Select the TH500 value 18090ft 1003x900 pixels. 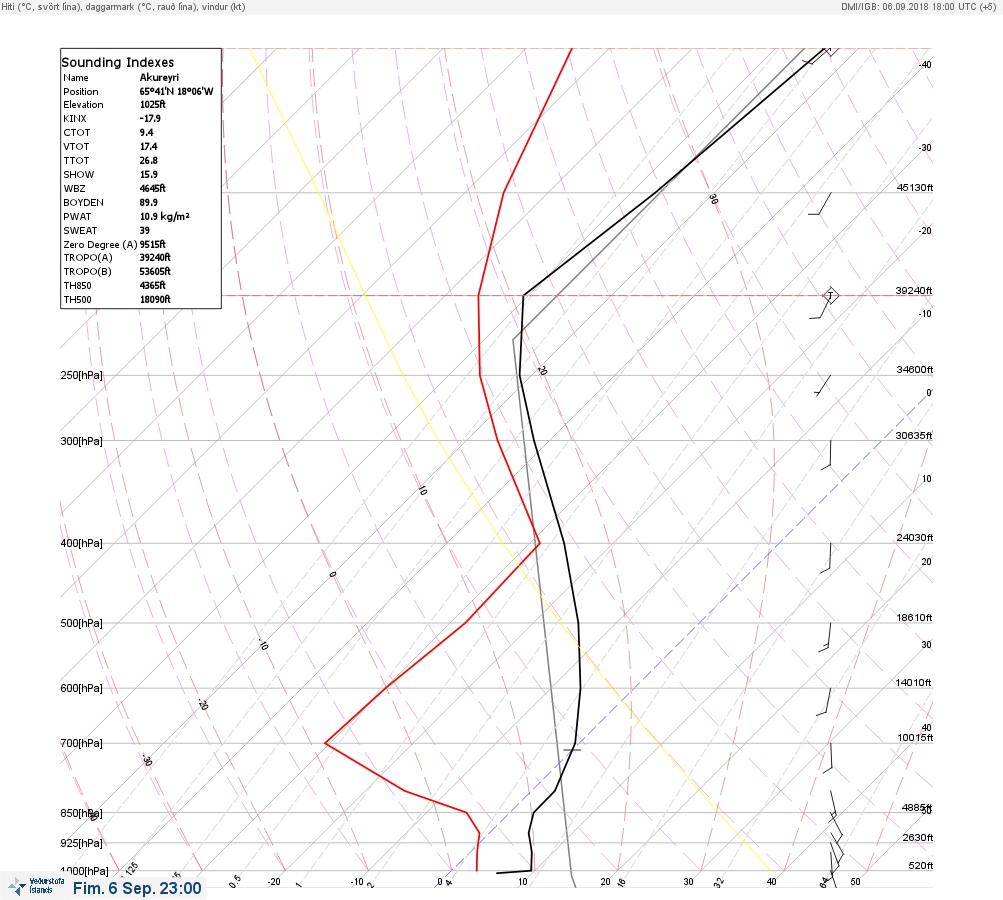[x=155, y=299]
